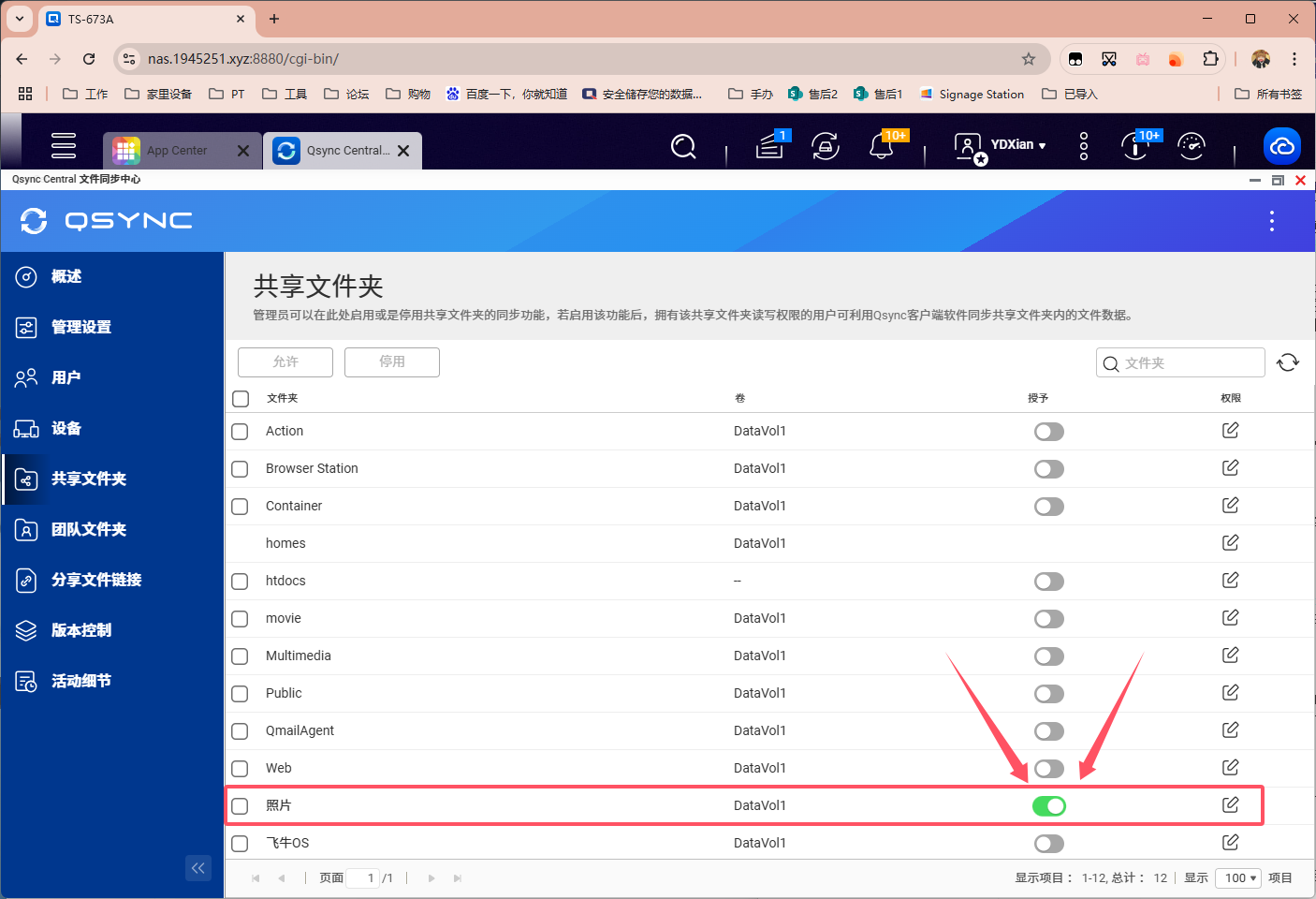Click the 文件夹 search field
This screenshot has height=899, width=1316.
click(x=1180, y=362)
